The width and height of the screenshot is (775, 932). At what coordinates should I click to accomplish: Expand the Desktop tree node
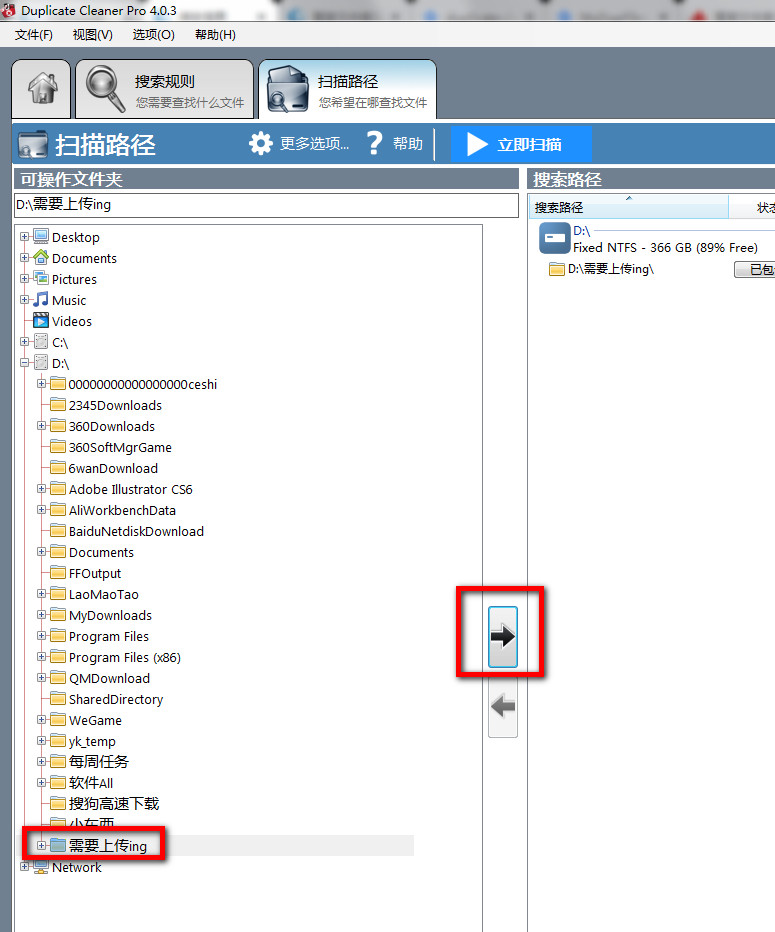[x=24, y=237]
